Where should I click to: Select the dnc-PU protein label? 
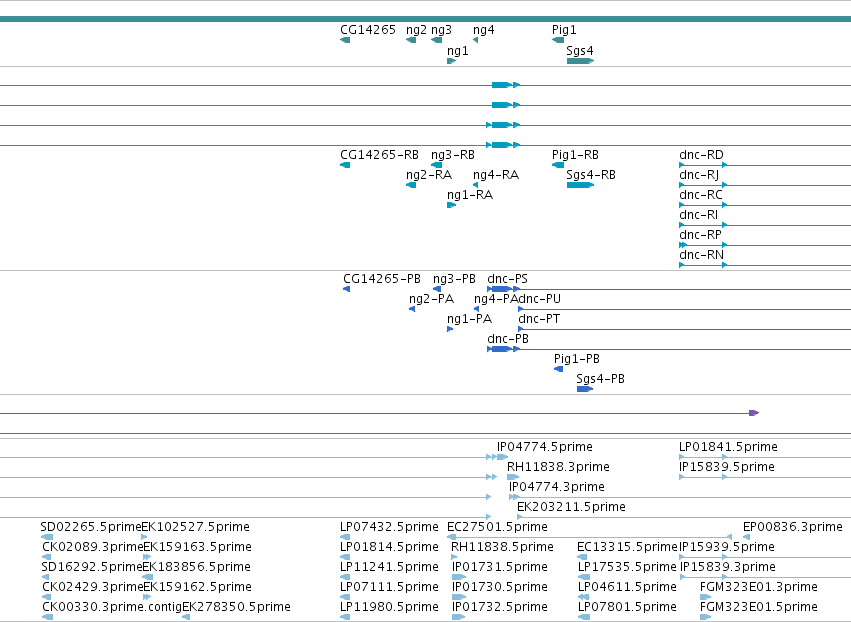[539, 299]
